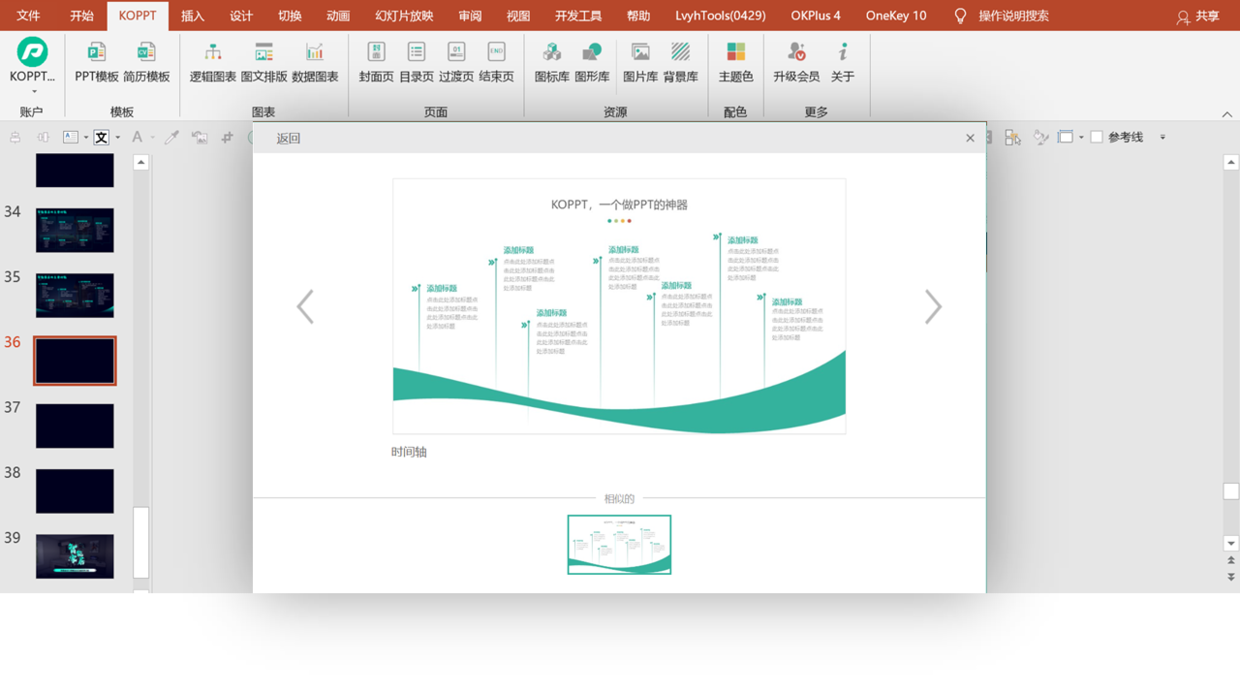The height and width of the screenshot is (695, 1240).
Task: Select slide 39 thumbnail
Action: click(75, 556)
